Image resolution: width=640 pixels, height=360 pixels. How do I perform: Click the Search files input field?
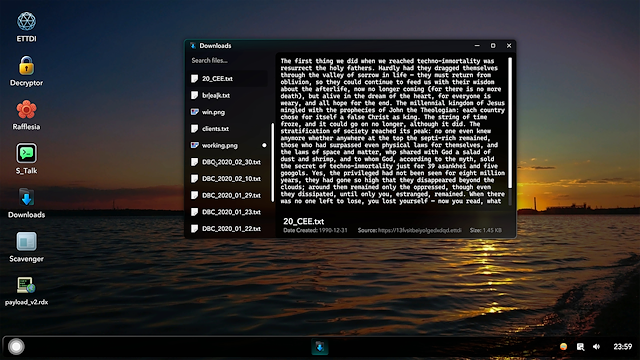coord(229,60)
